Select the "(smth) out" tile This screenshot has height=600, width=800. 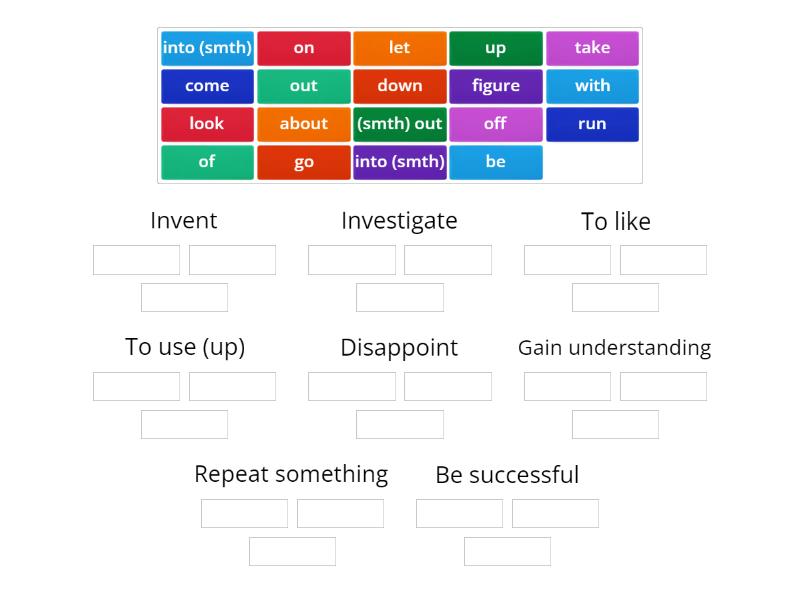[400, 123]
